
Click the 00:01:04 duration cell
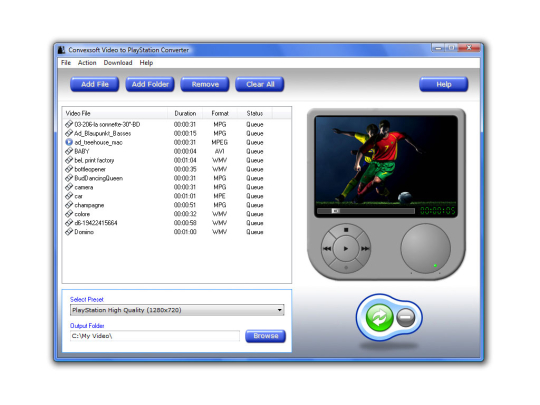[185, 160]
